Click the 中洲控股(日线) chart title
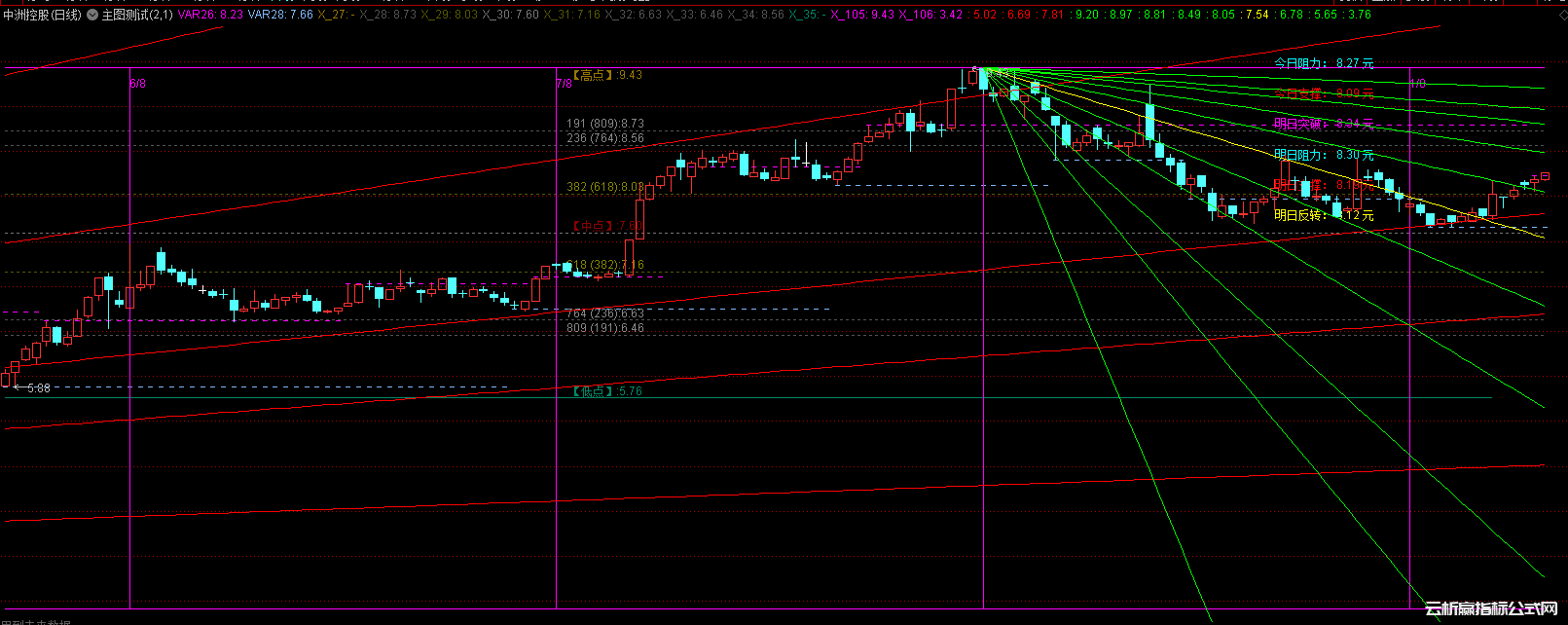The width and height of the screenshot is (1568, 625). tap(43, 16)
